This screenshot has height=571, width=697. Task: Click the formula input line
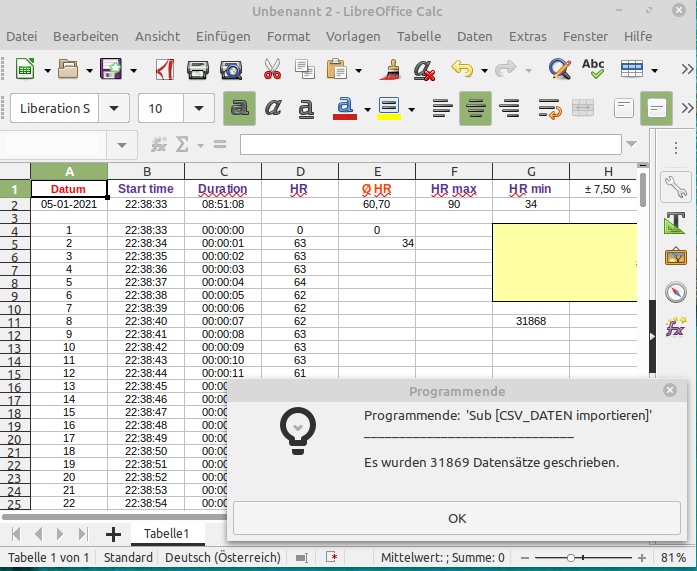(431, 144)
